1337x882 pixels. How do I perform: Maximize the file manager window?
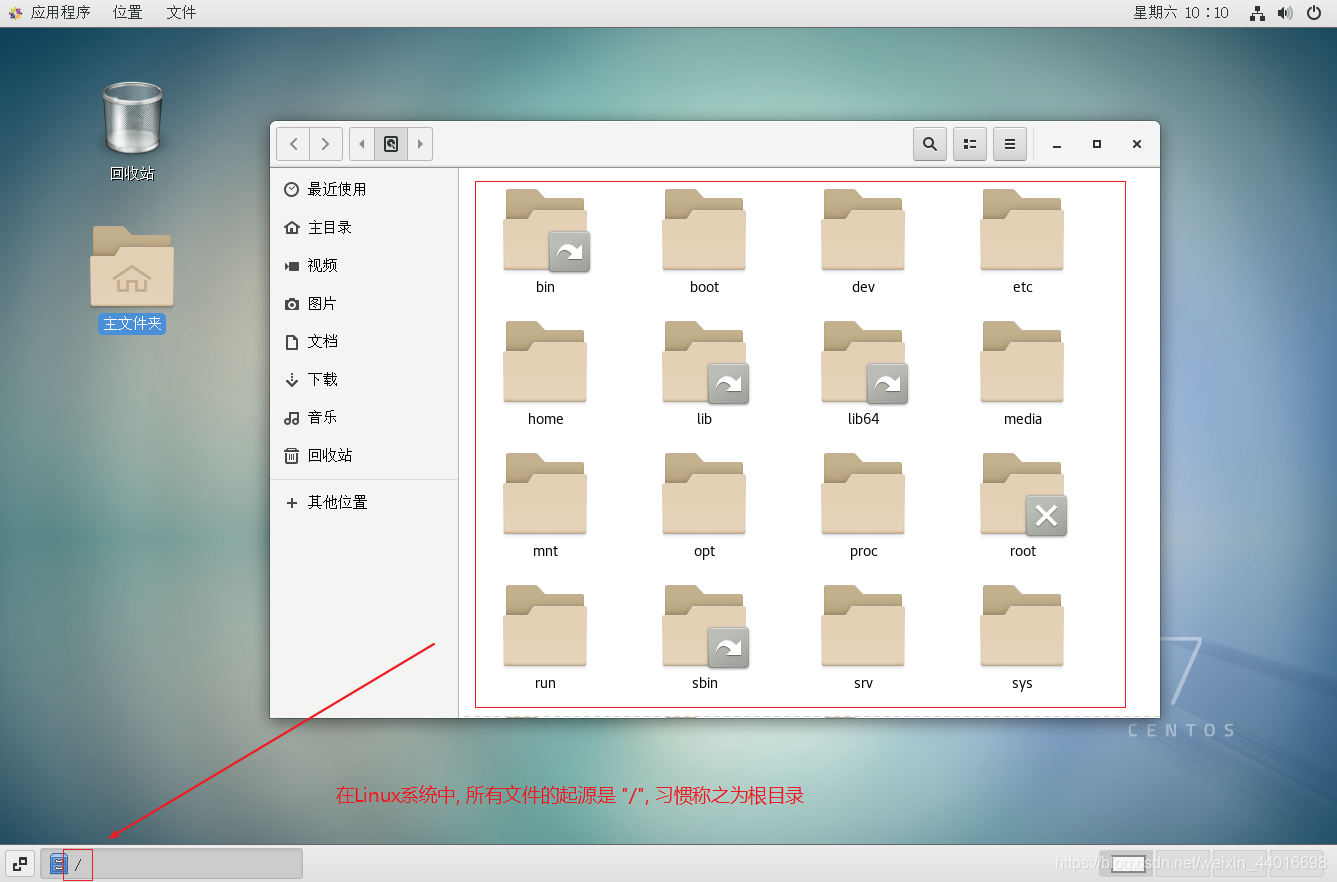click(x=1097, y=144)
